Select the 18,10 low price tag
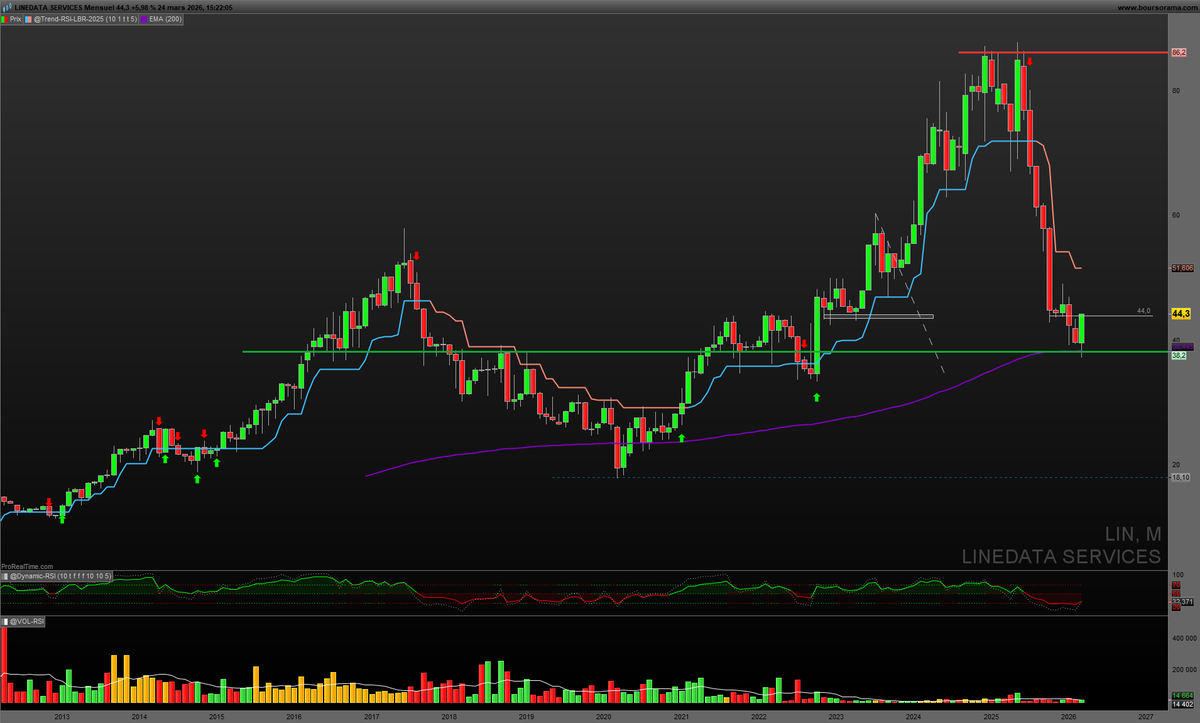 click(1180, 478)
